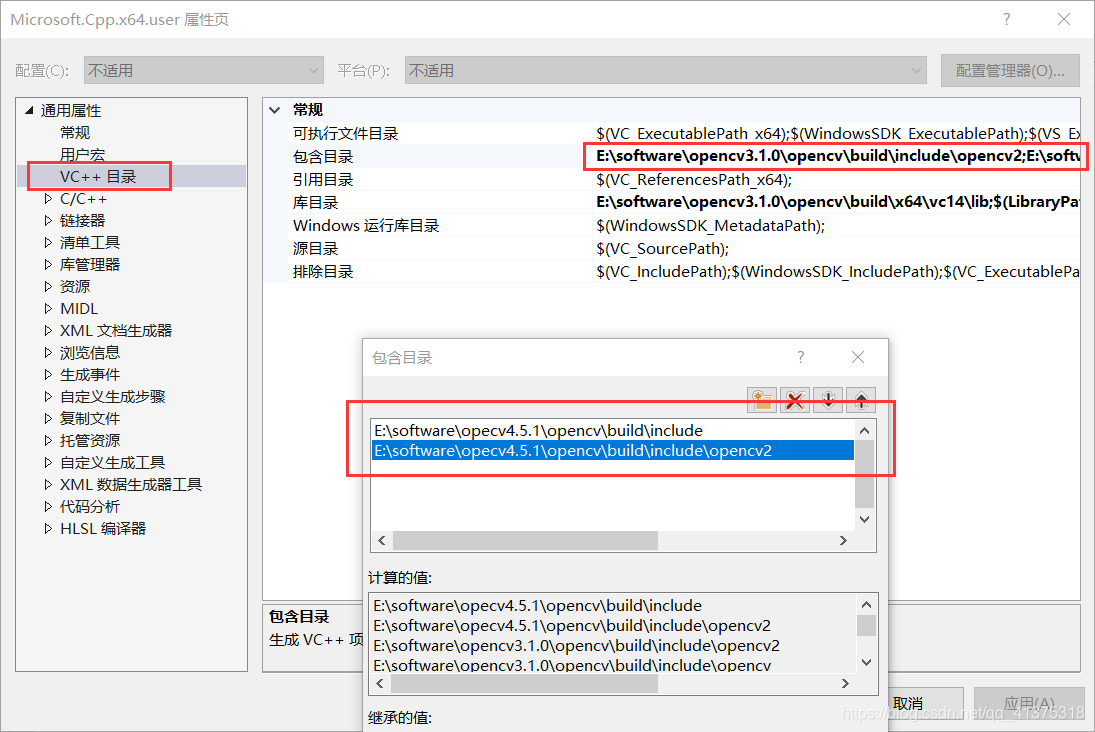Edit the 库目录 value with vc14\lib path
Screen dimensions: 1095x732
click(x=837, y=203)
